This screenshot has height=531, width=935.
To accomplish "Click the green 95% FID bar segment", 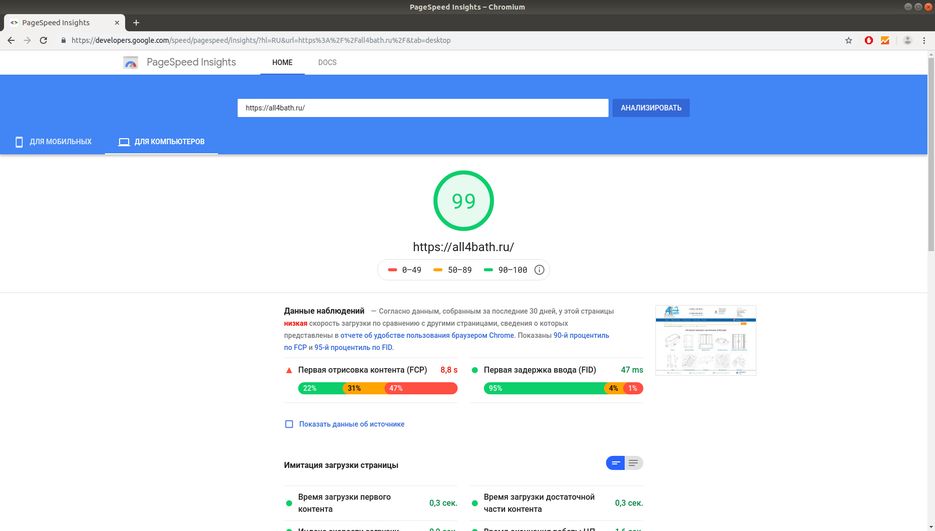I will coord(544,388).
